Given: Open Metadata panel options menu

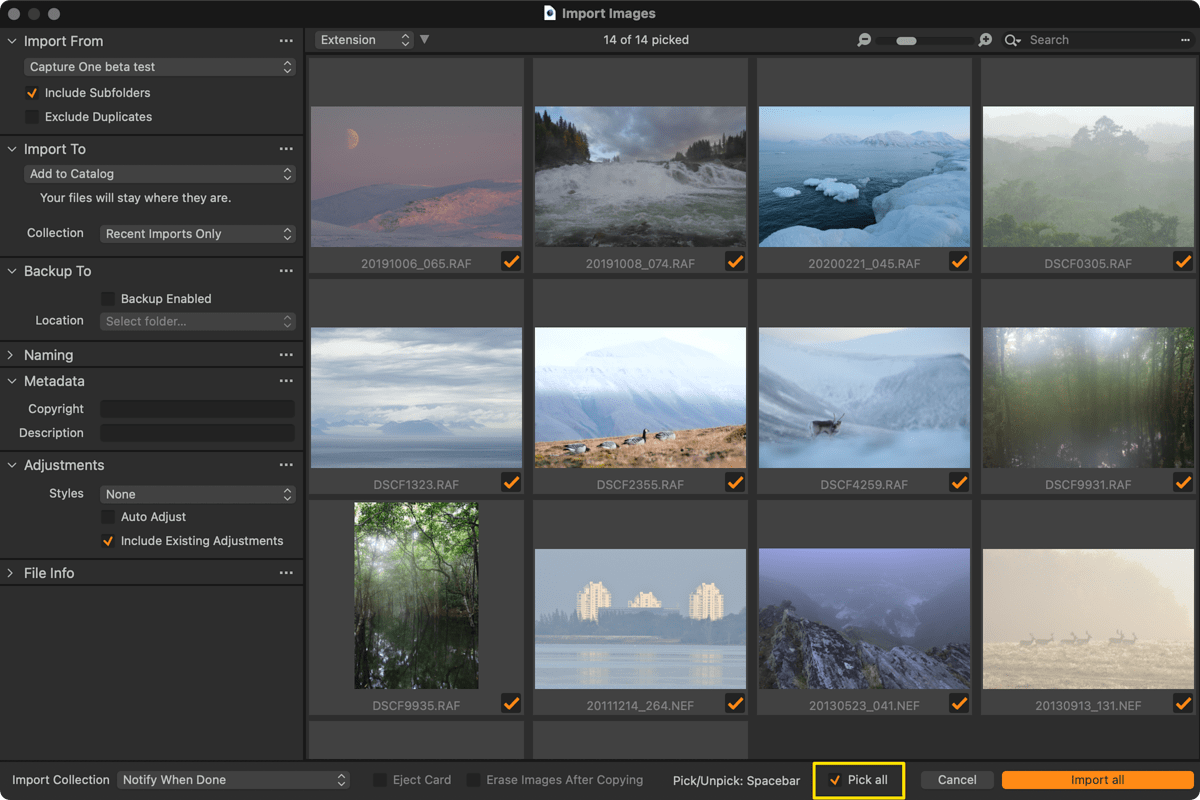Looking at the screenshot, I should (x=286, y=381).
